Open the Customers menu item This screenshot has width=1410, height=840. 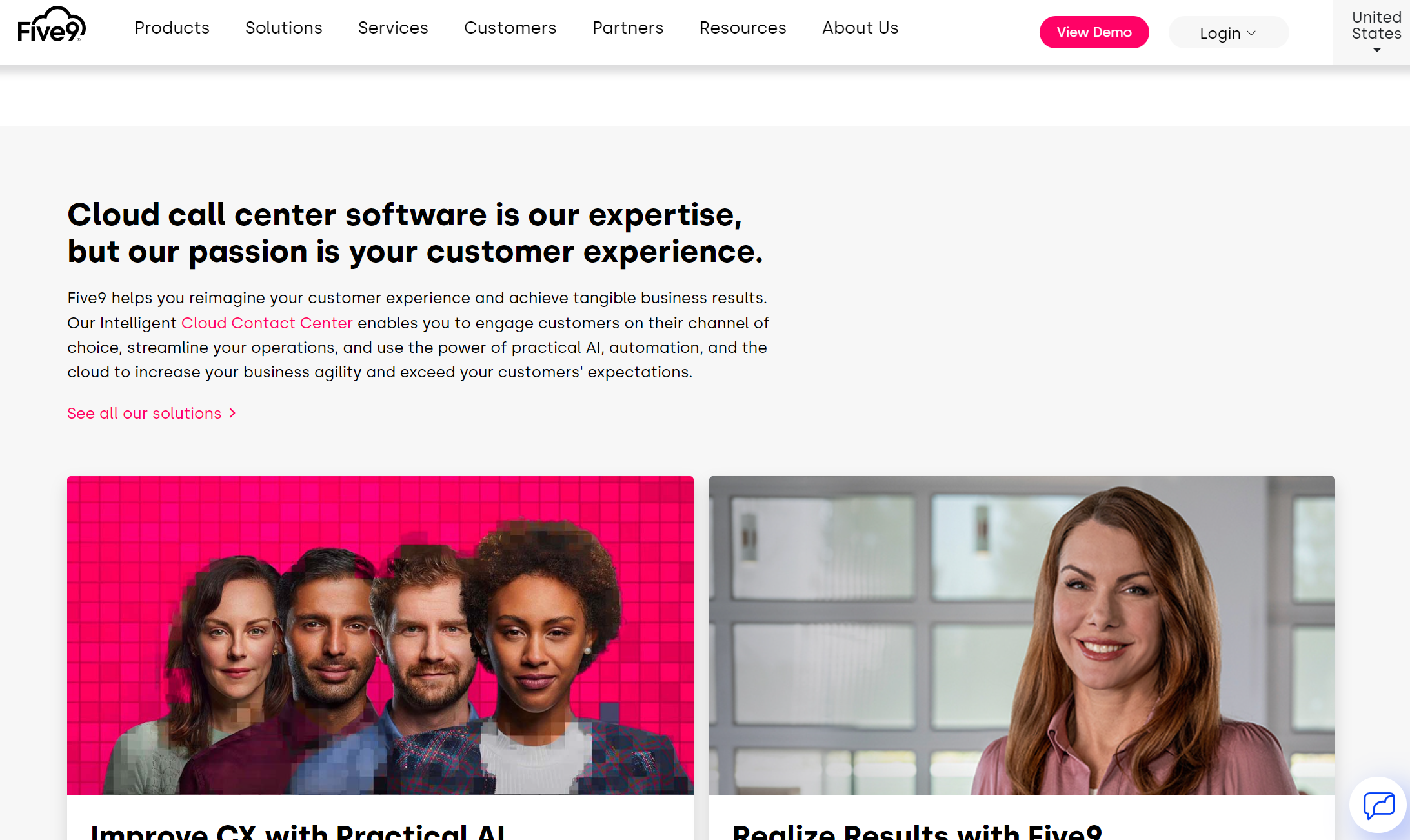coord(510,28)
